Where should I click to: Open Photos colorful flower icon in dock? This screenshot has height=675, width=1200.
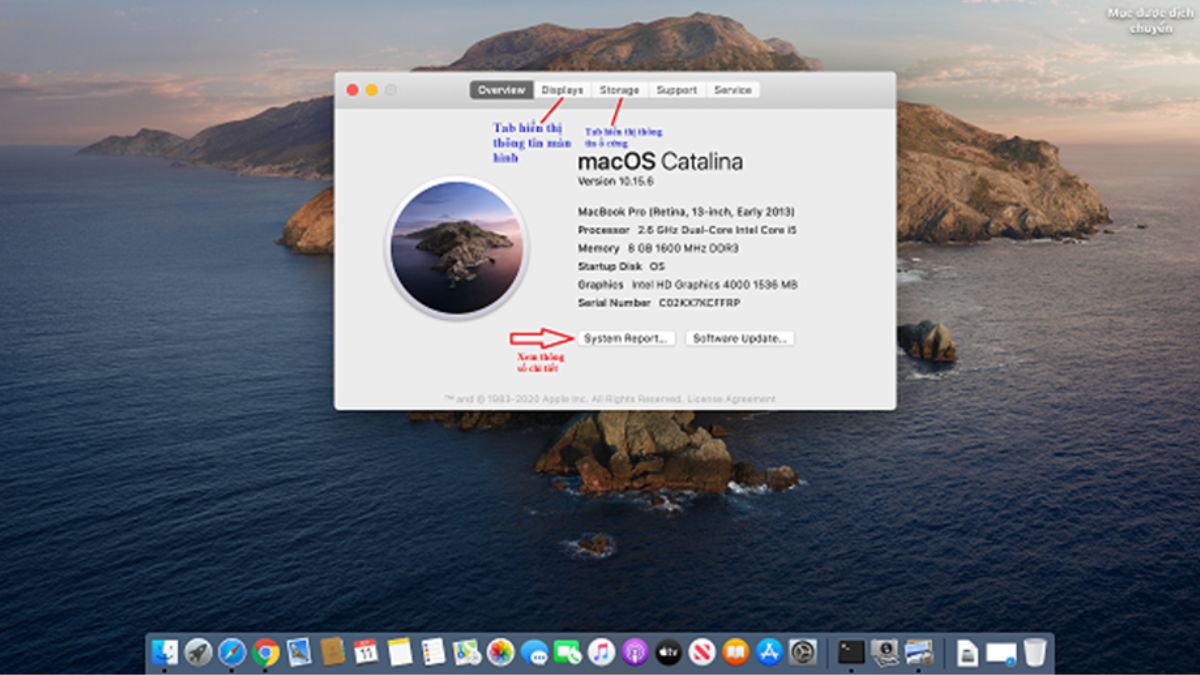click(x=500, y=653)
